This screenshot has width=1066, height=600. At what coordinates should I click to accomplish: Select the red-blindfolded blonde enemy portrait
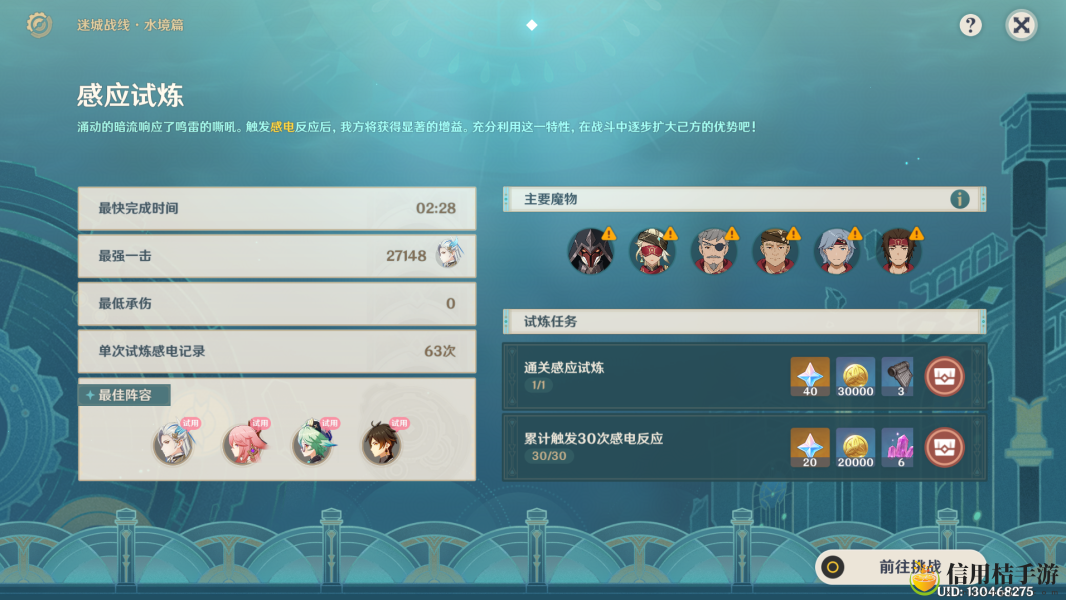[x=653, y=251]
